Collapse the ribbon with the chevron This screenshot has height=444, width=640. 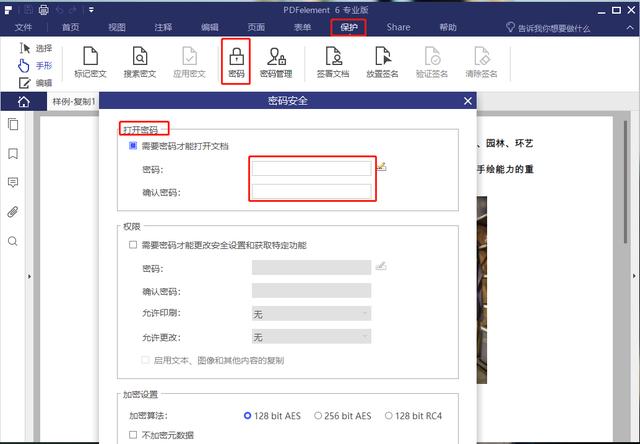[630, 28]
